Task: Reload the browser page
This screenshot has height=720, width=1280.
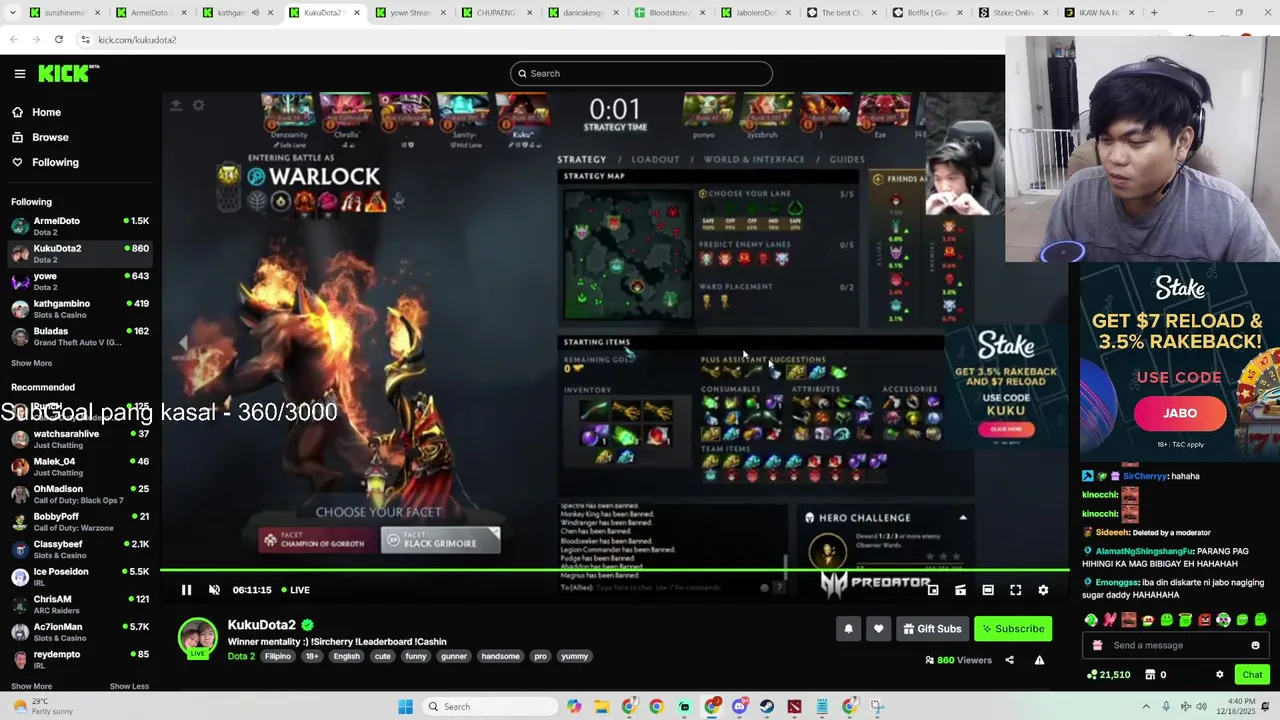Action: pyautogui.click(x=59, y=39)
